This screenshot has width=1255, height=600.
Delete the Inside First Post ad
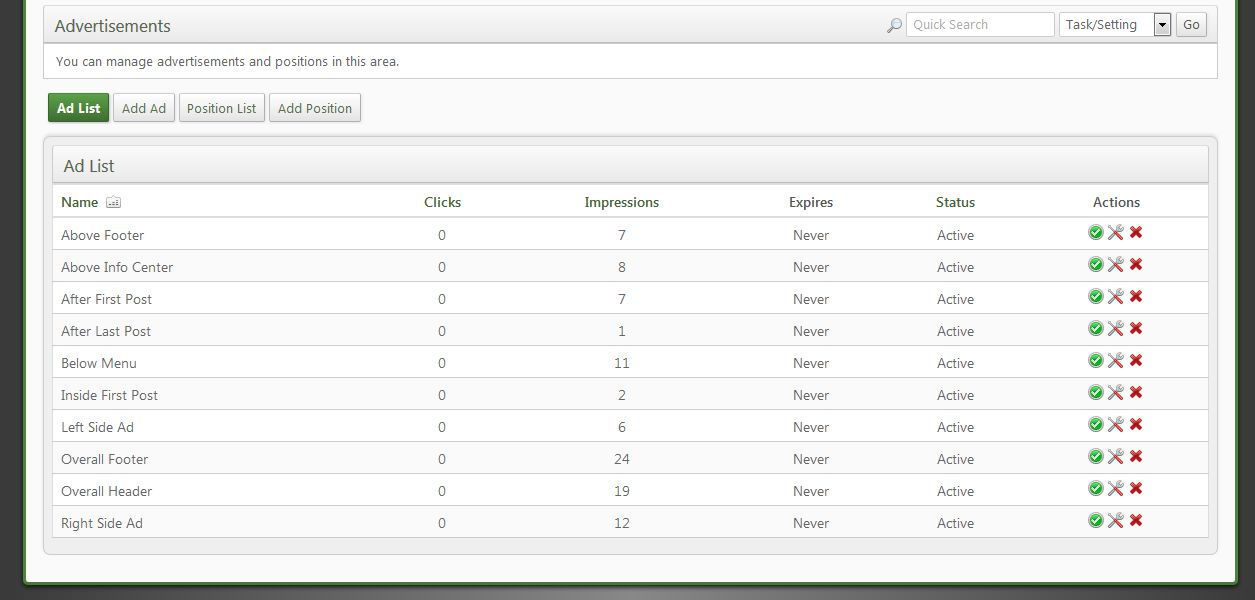1136,392
